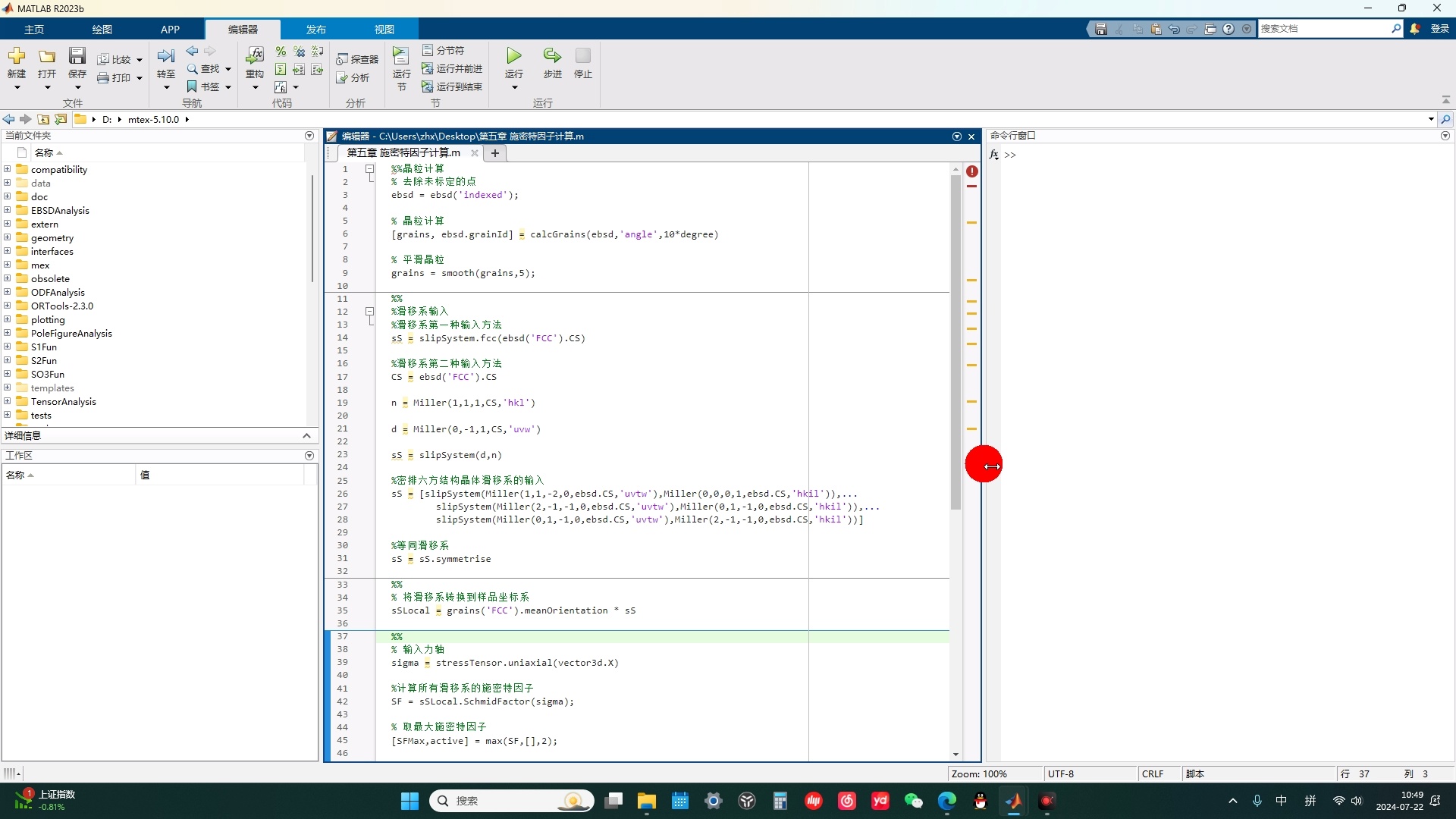This screenshot has width=1456, height=819.
Task: Collapse the code fold at line 12
Action: (x=370, y=312)
